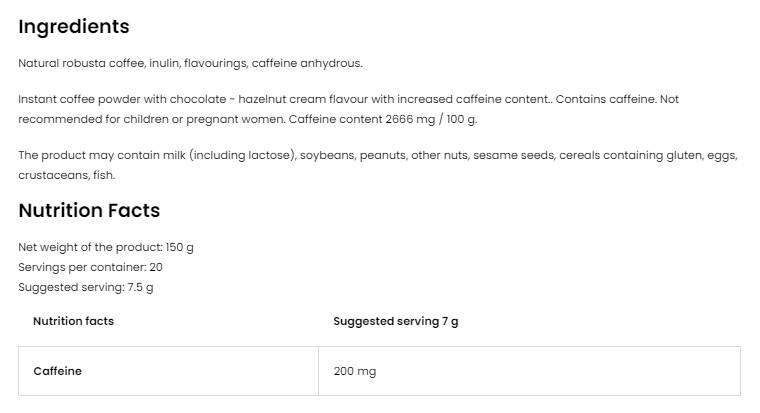Click the "200 mg" table value cell
The width and height of the screenshot is (760, 413).
355,371
